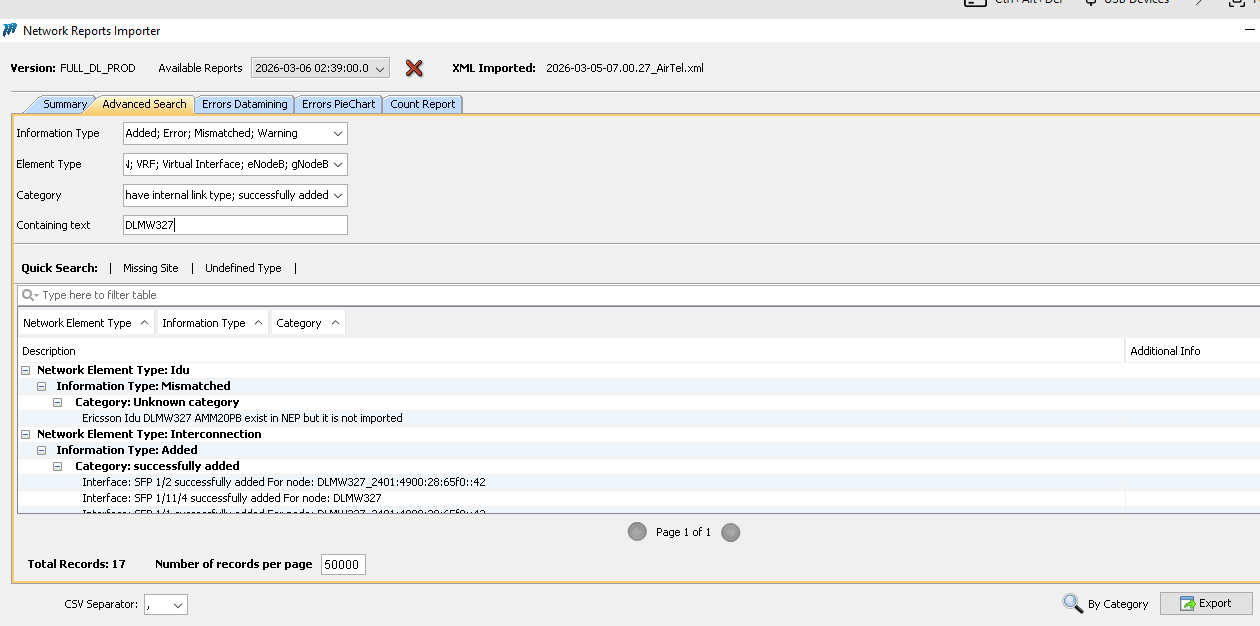Open the Errors PieChart tab
Screen dimensions: 1260x626
[x=338, y=104]
